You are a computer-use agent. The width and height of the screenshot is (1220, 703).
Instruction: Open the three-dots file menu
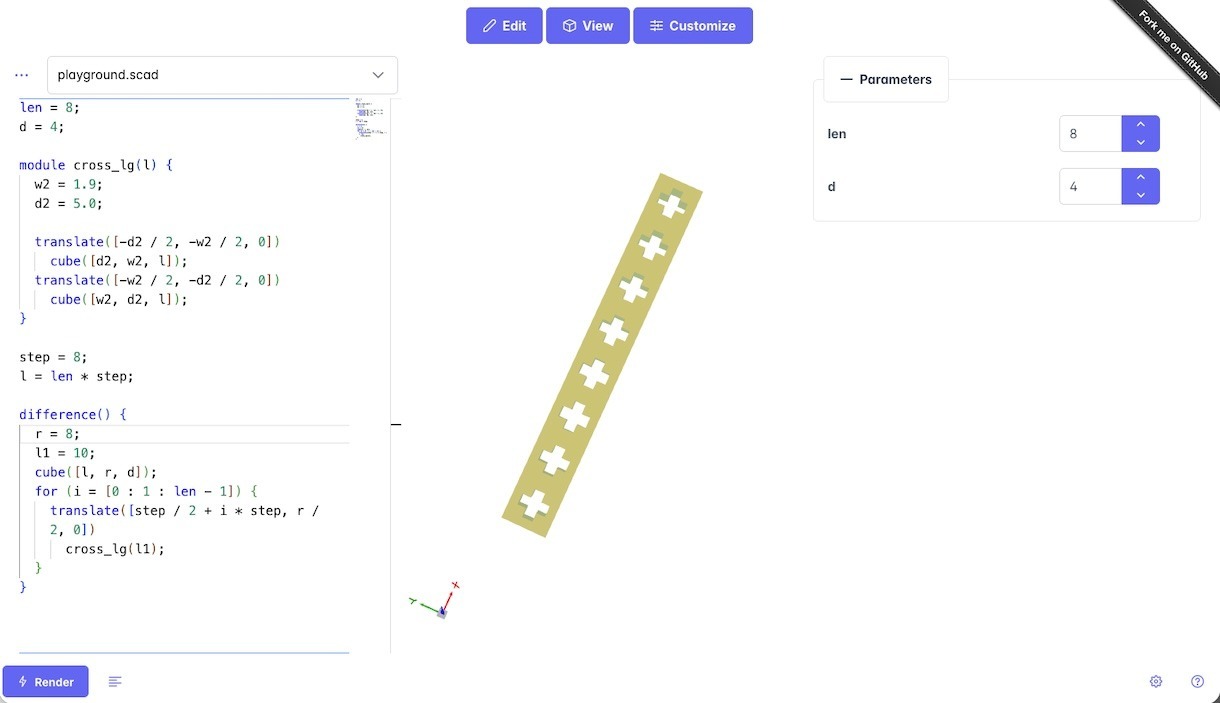(22, 75)
